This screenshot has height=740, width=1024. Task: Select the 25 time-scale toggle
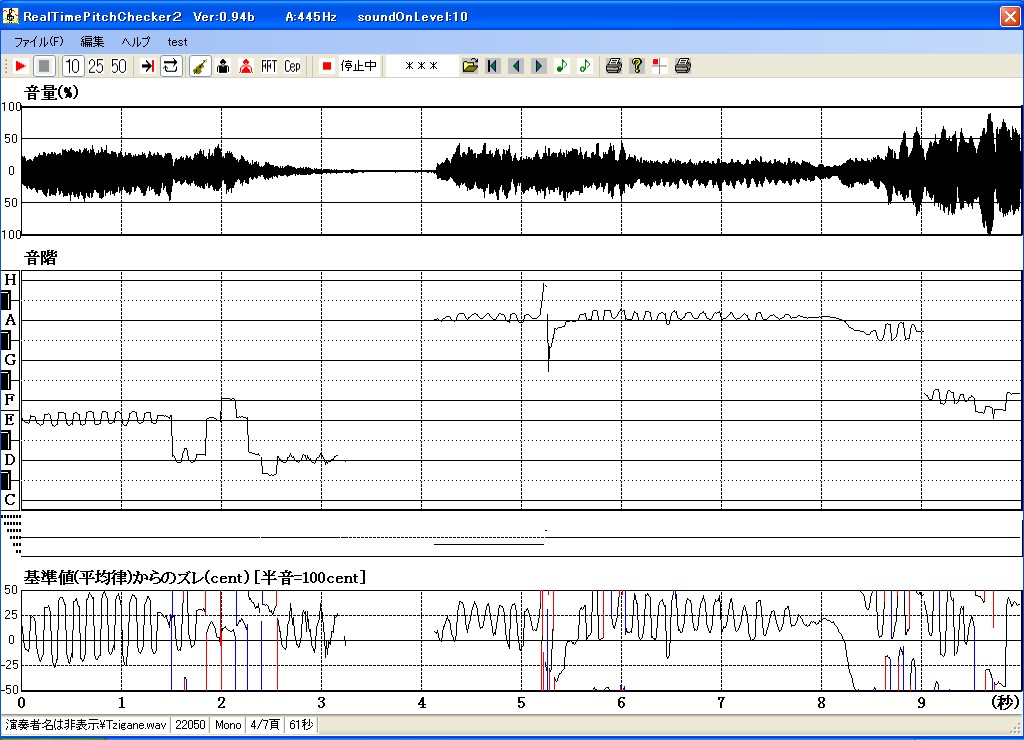tap(96, 66)
